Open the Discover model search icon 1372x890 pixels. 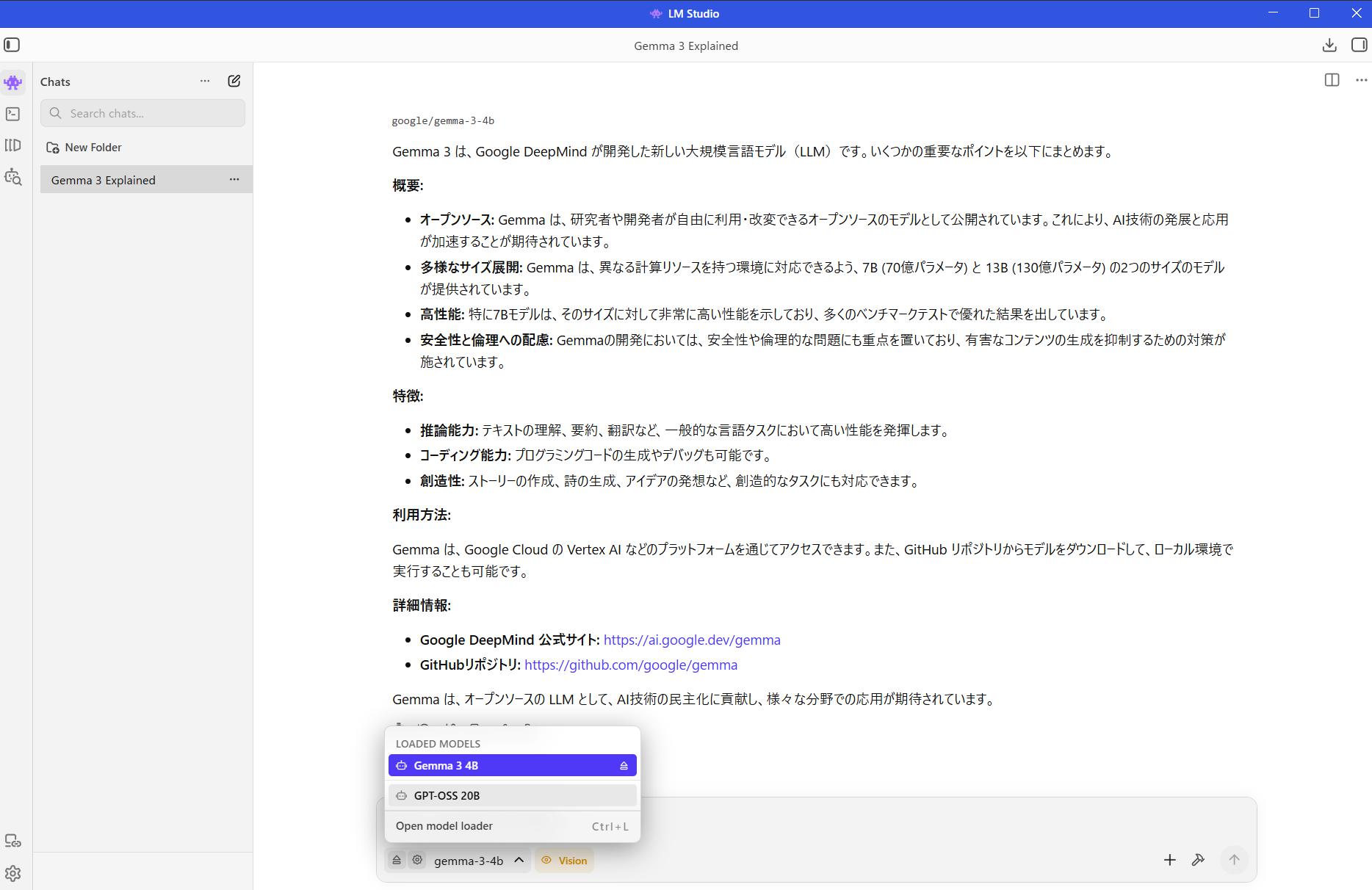[x=12, y=177]
